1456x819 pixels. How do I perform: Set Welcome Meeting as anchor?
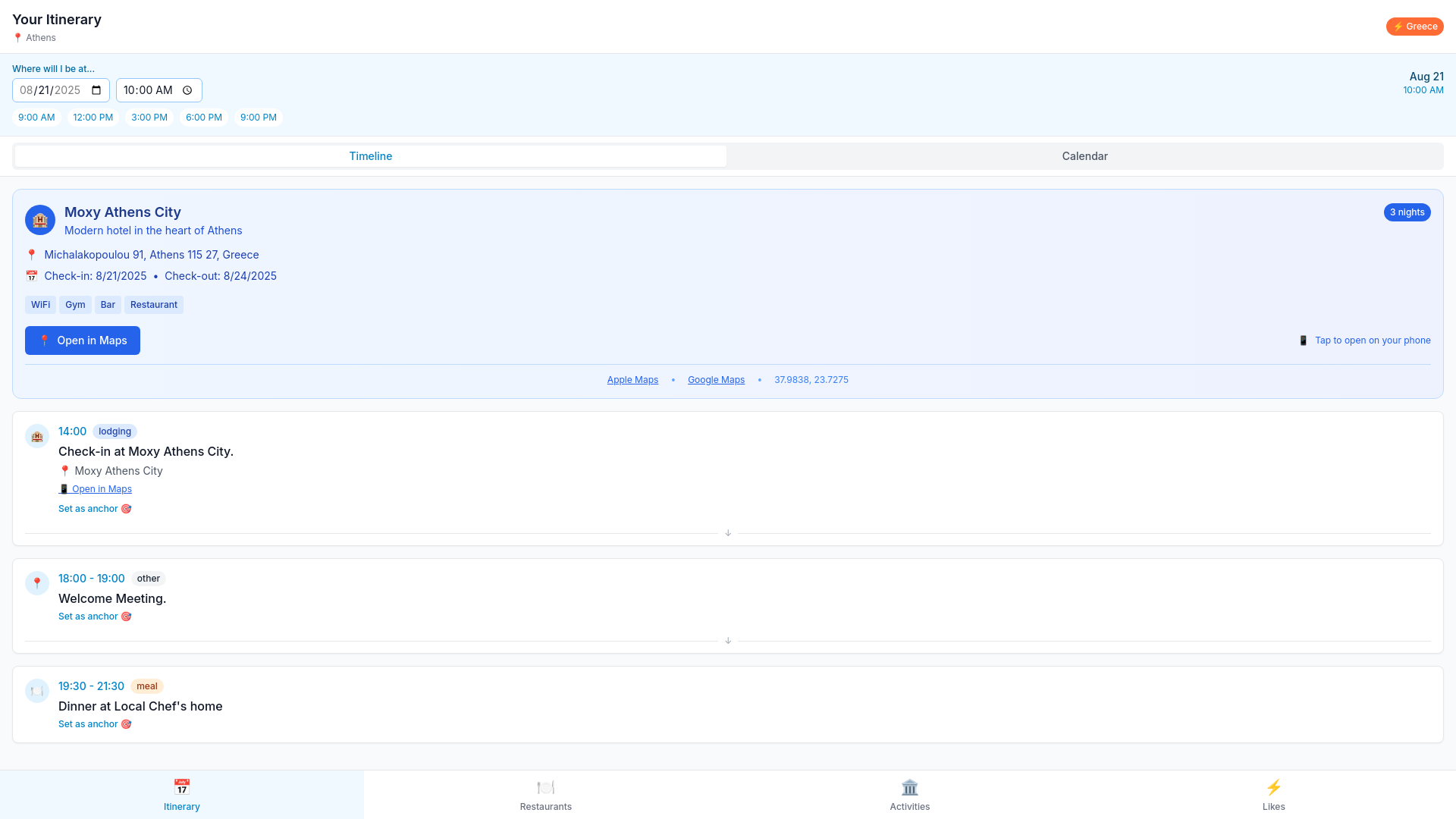(95, 617)
